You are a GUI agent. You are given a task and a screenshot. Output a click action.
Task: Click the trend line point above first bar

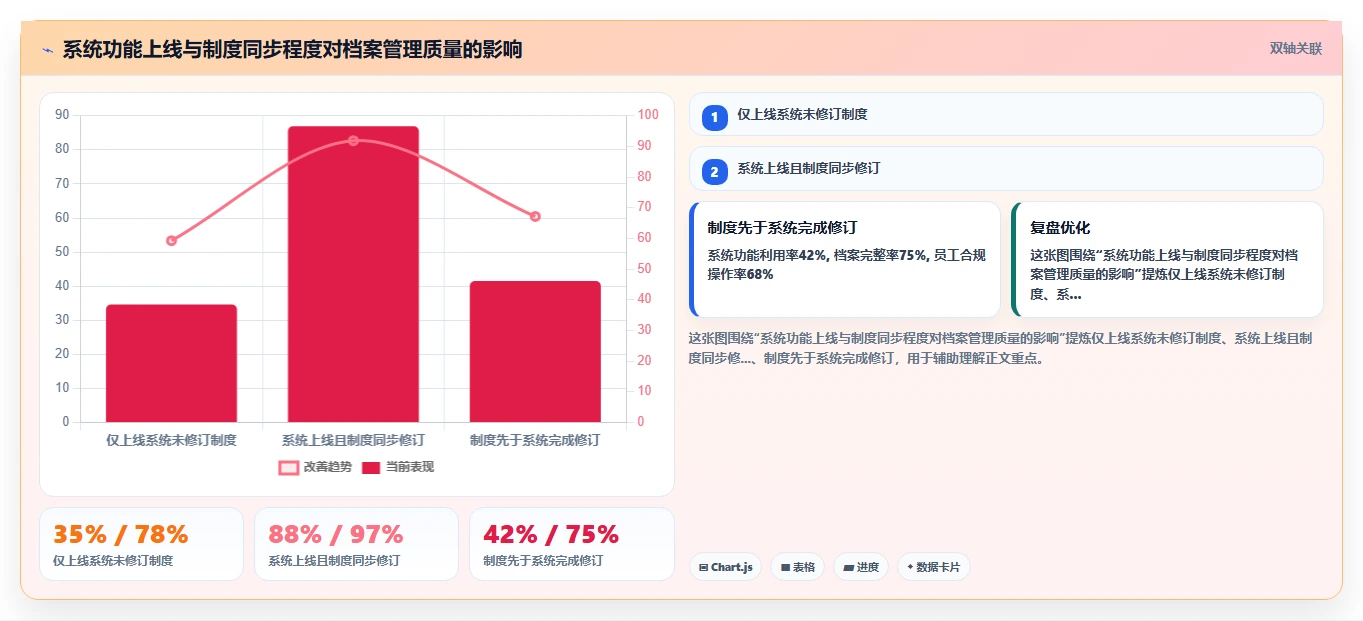pos(171,240)
